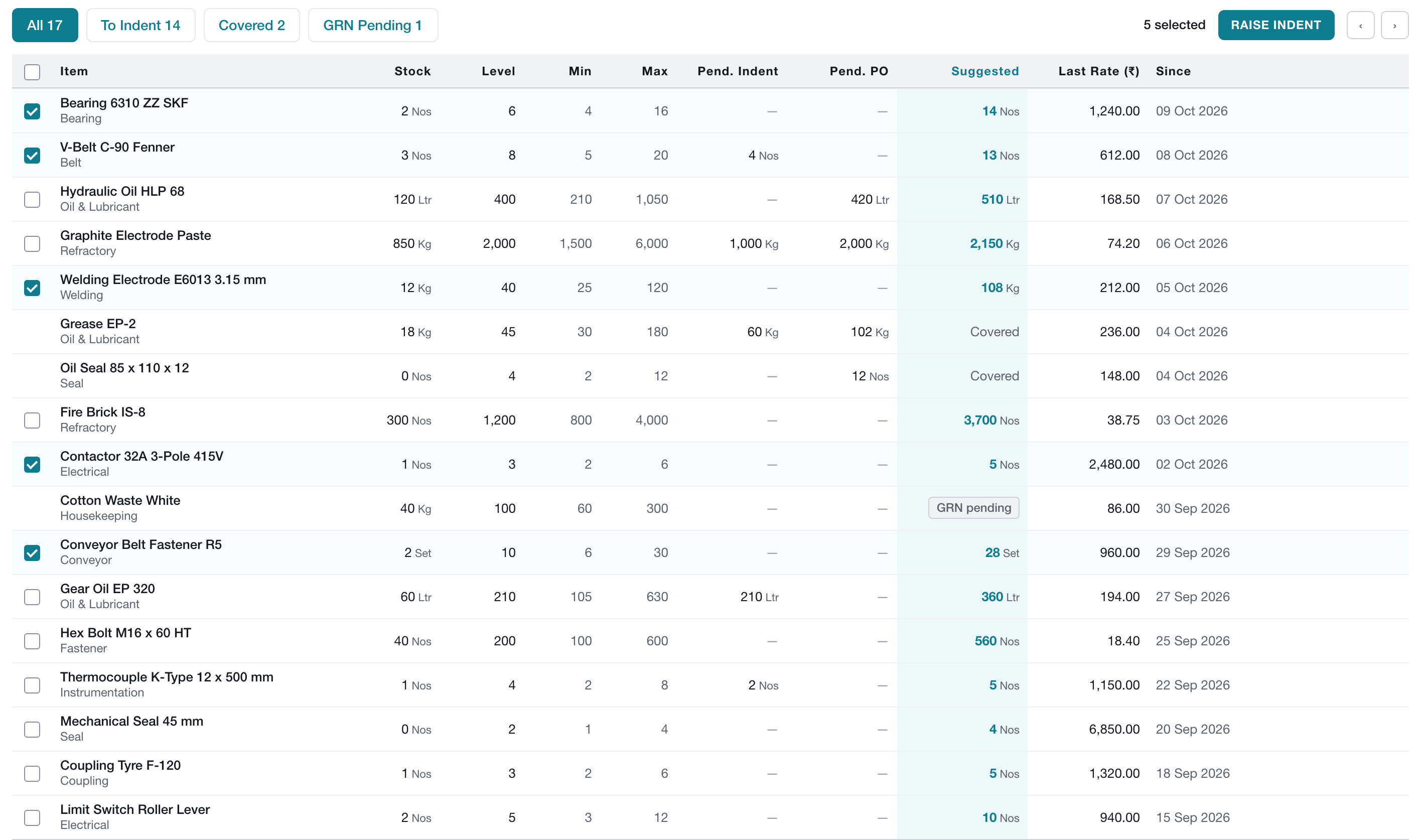Viewport: 1421px width, 840px height.
Task: Uncheck V-Belt C-90 Fenner row
Action: (x=32, y=155)
